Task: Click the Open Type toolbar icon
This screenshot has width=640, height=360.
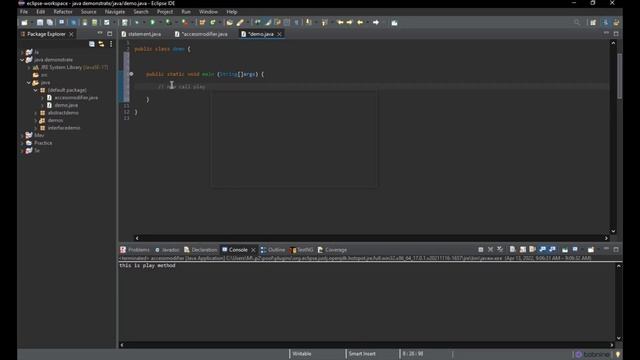Action: (229, 22)
